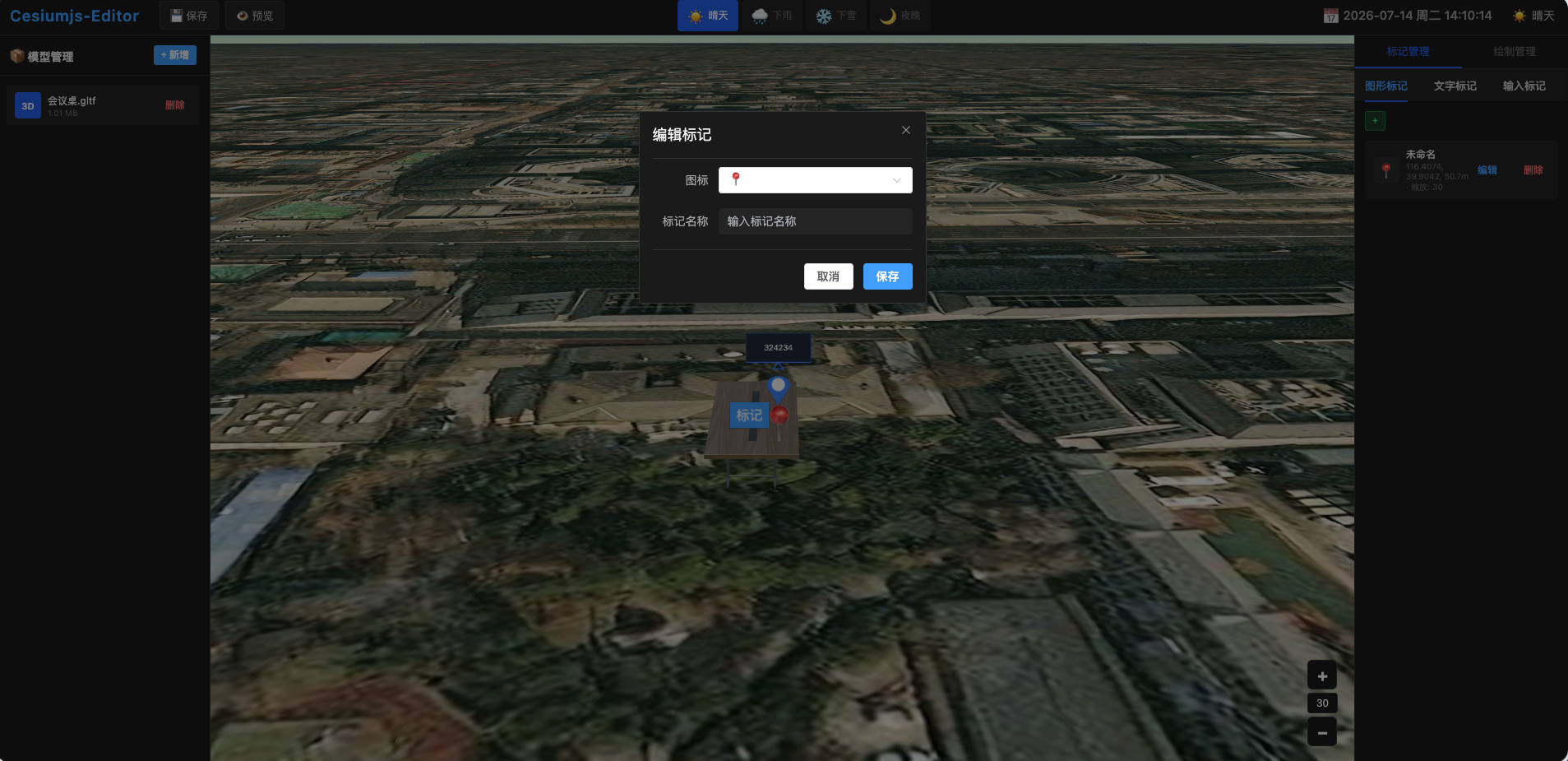The image size is (1568, 761).
Task: Switch to 绘制管理 tab
Action: (x=1514, y=51)
